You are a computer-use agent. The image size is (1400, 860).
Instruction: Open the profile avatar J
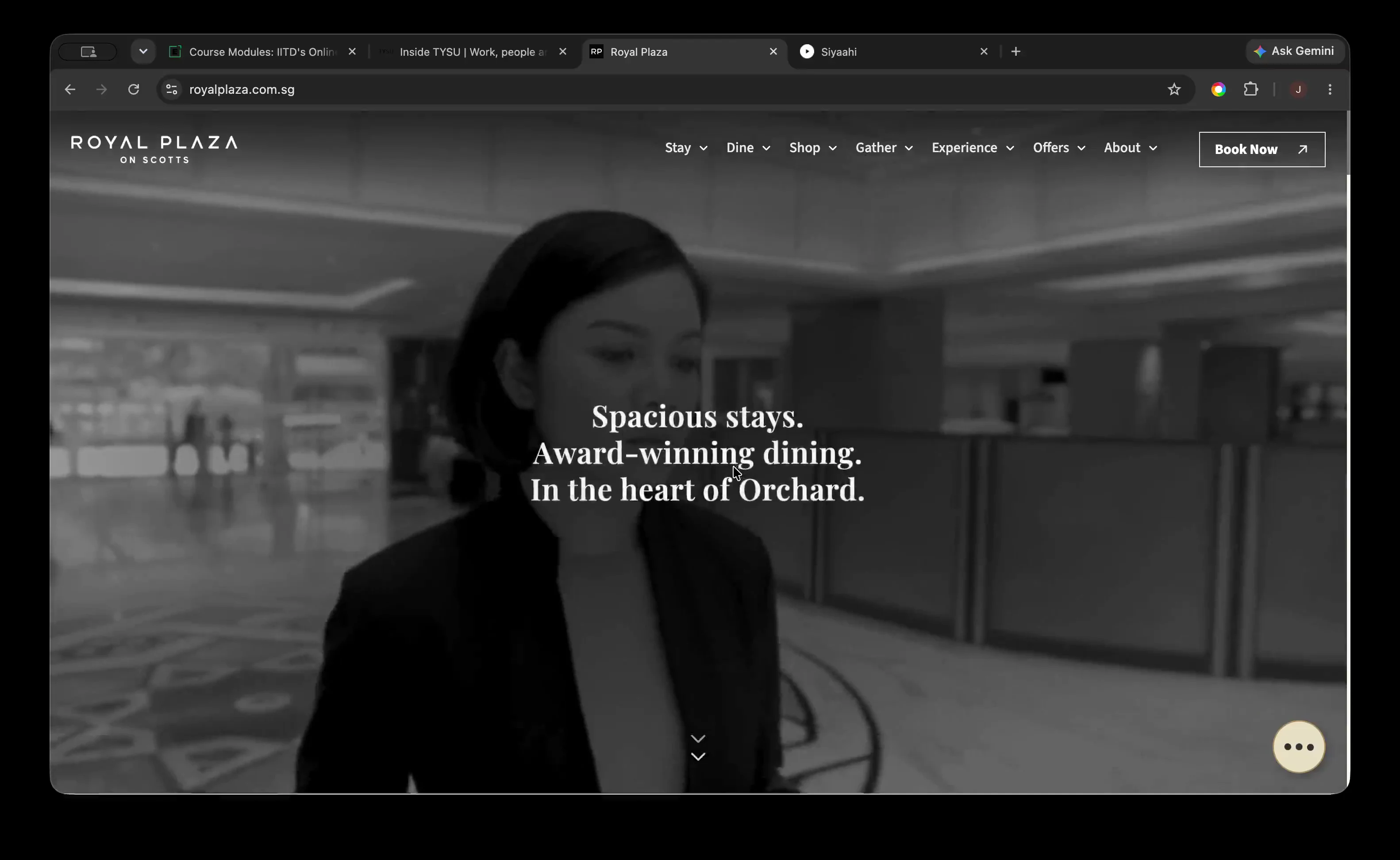coord(1298,89)
